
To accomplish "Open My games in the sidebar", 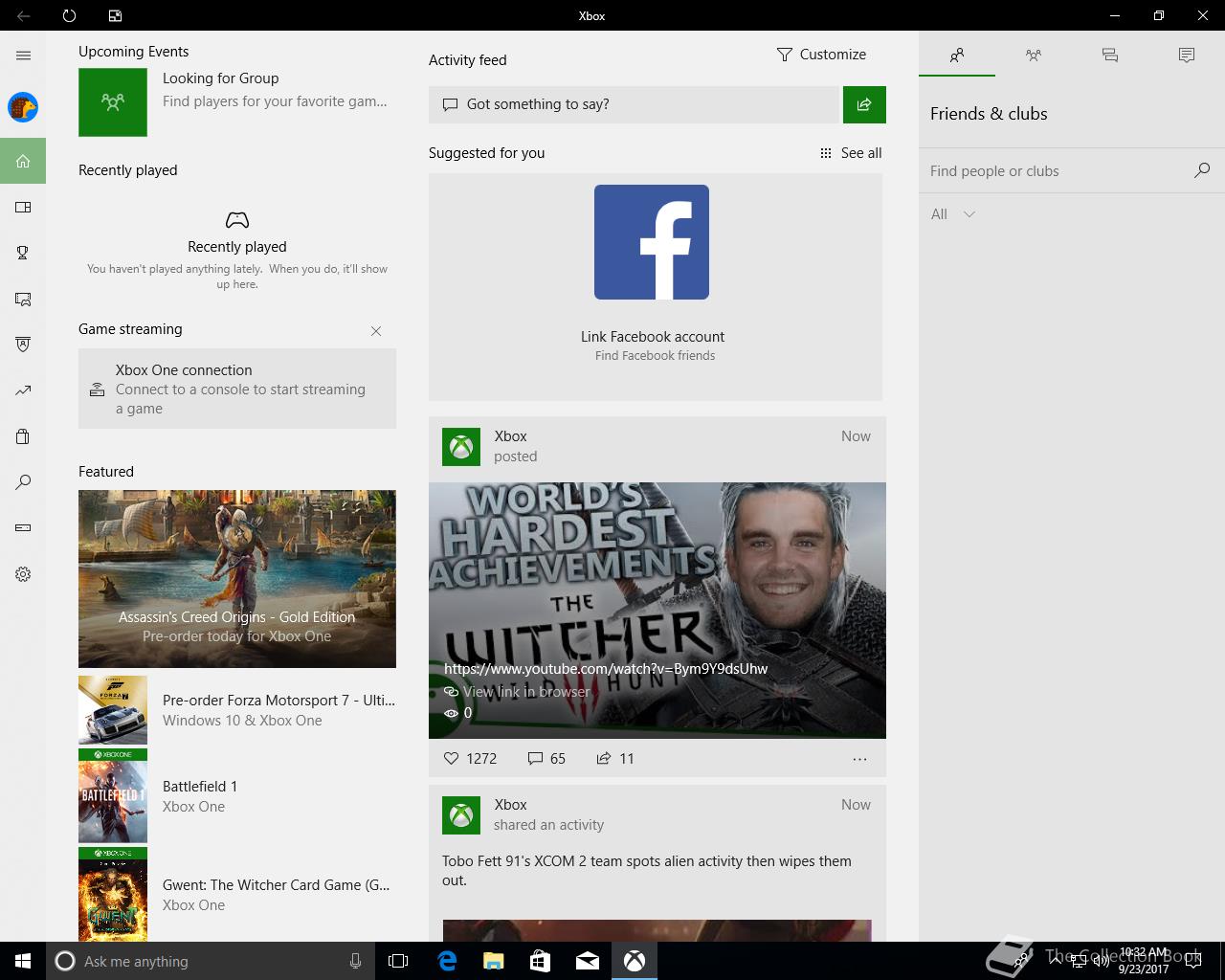I will click(x=23, y=207).
